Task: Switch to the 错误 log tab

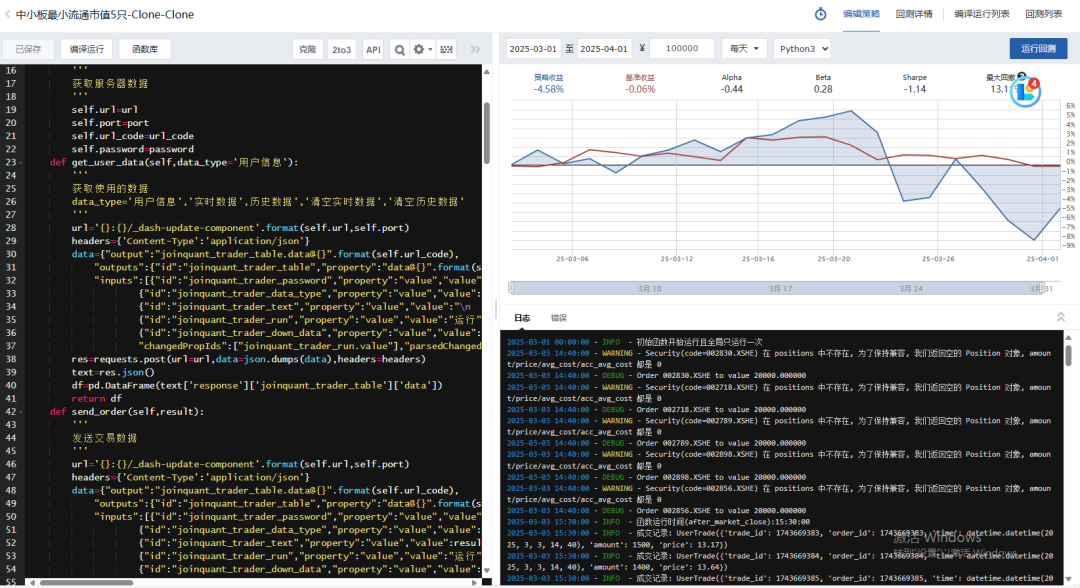Action: tap(559, 318)
